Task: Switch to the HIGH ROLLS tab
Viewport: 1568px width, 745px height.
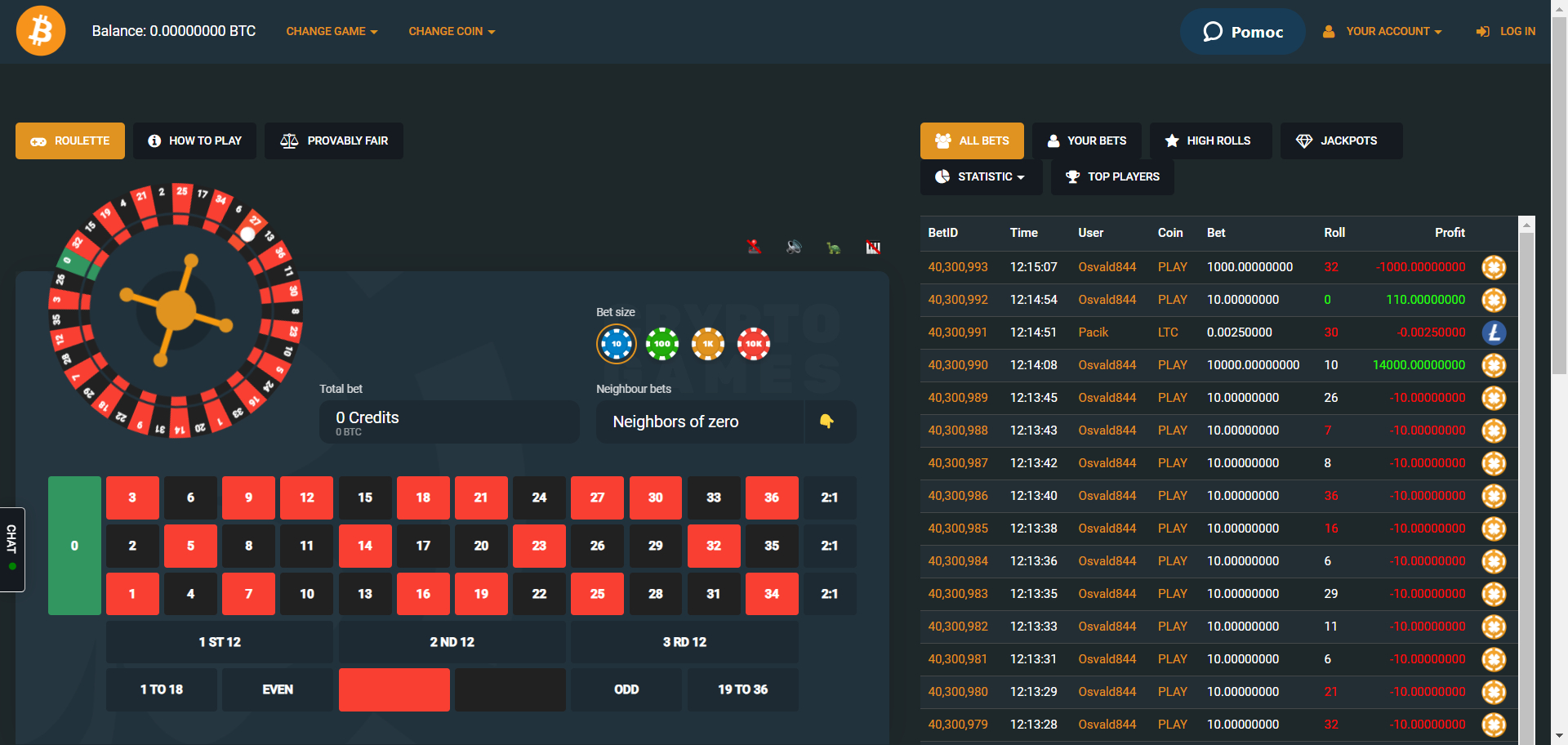Action: [1210, 141]
